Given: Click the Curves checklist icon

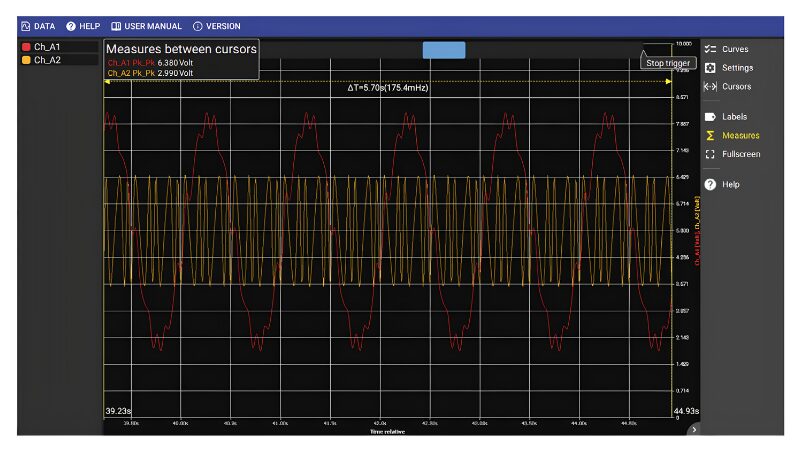Looking at the screenshot, I should pyautogui.click(x=710, y=49).
